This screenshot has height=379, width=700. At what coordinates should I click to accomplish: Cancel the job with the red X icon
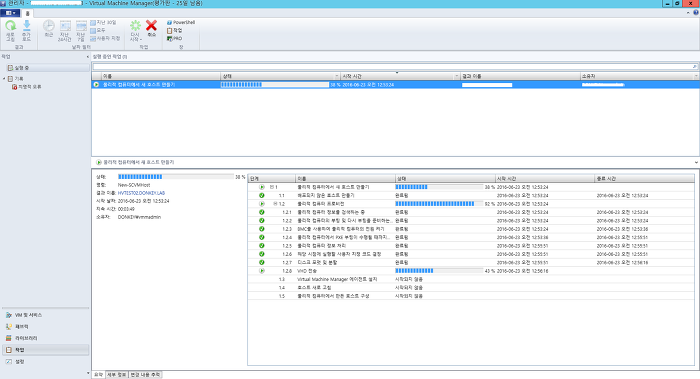tap(151, 25)
